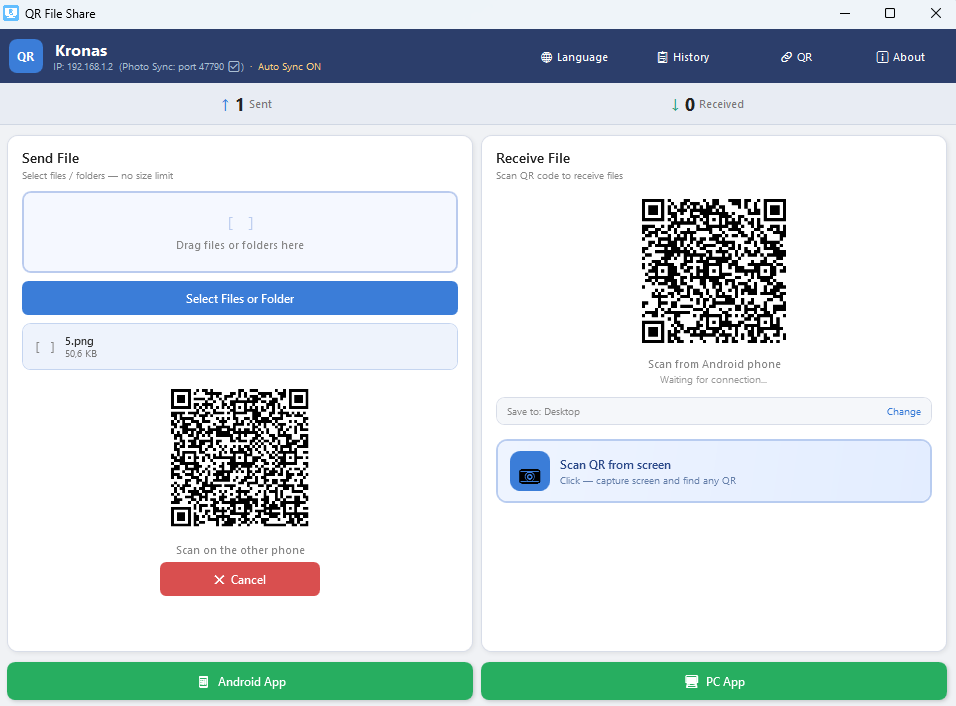Screen dimensions: 956x706
Task: Cancel the current file transfer
Action: point(240,579)
